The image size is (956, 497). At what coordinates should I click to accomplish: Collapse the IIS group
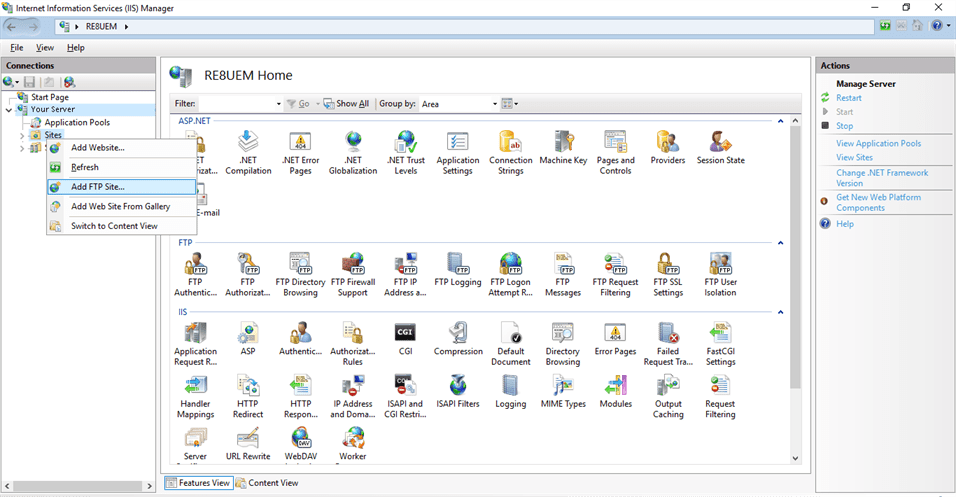click(x=780, y=312)
